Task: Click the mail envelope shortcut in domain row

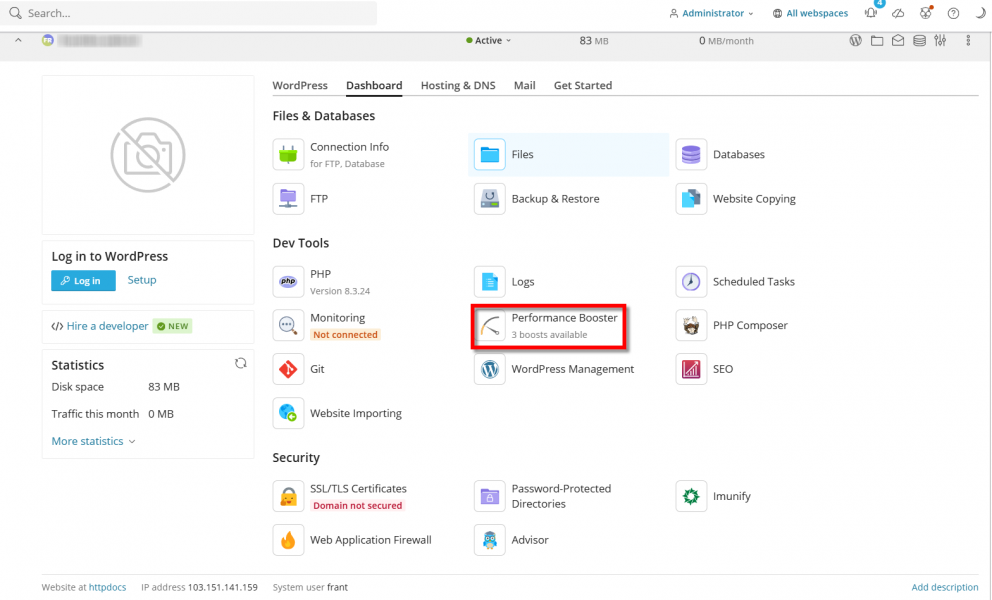Action: point(898,41)
